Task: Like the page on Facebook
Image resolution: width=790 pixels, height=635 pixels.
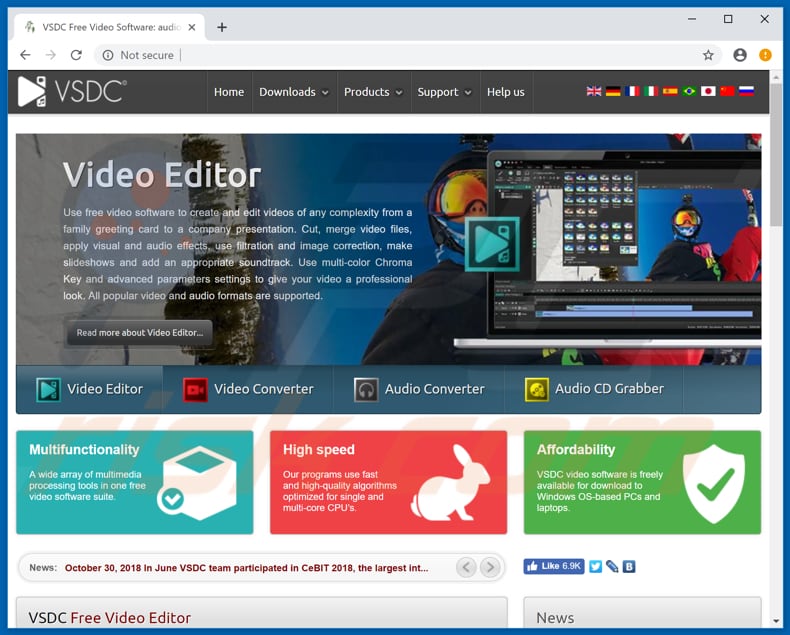Action: coord(554,566)
